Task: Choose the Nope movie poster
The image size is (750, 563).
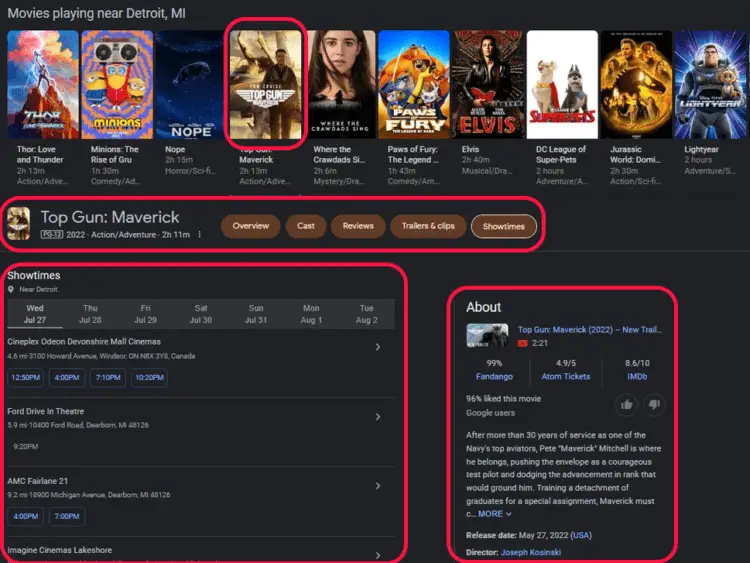Action: [x=191, y=85]
